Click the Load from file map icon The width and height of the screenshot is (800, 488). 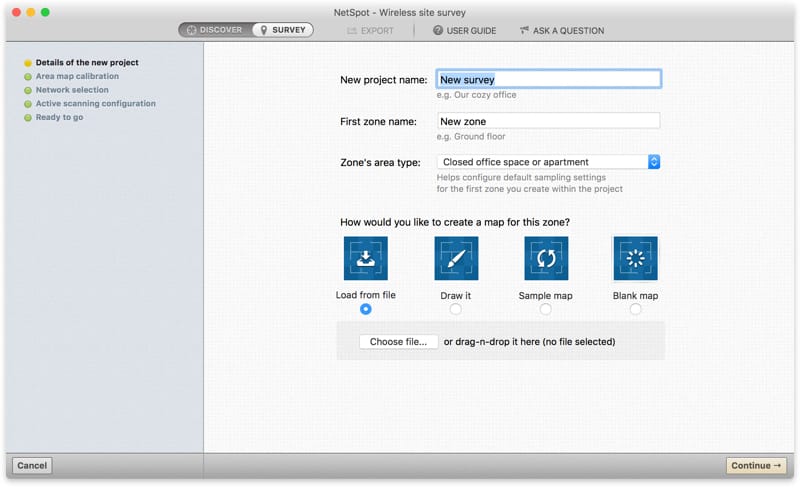click(365, 258)
